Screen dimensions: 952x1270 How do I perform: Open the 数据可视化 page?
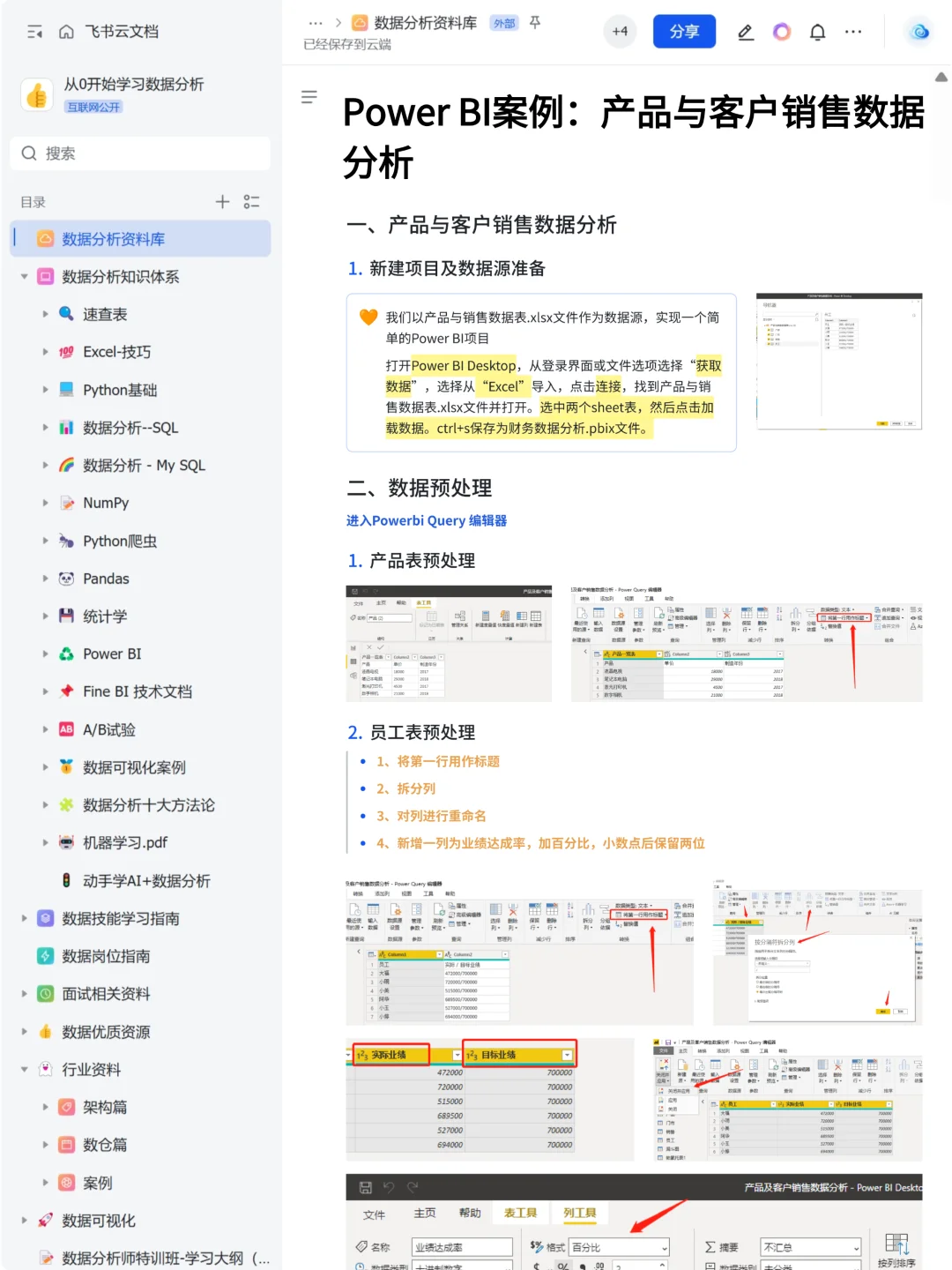pos(99,1221)
